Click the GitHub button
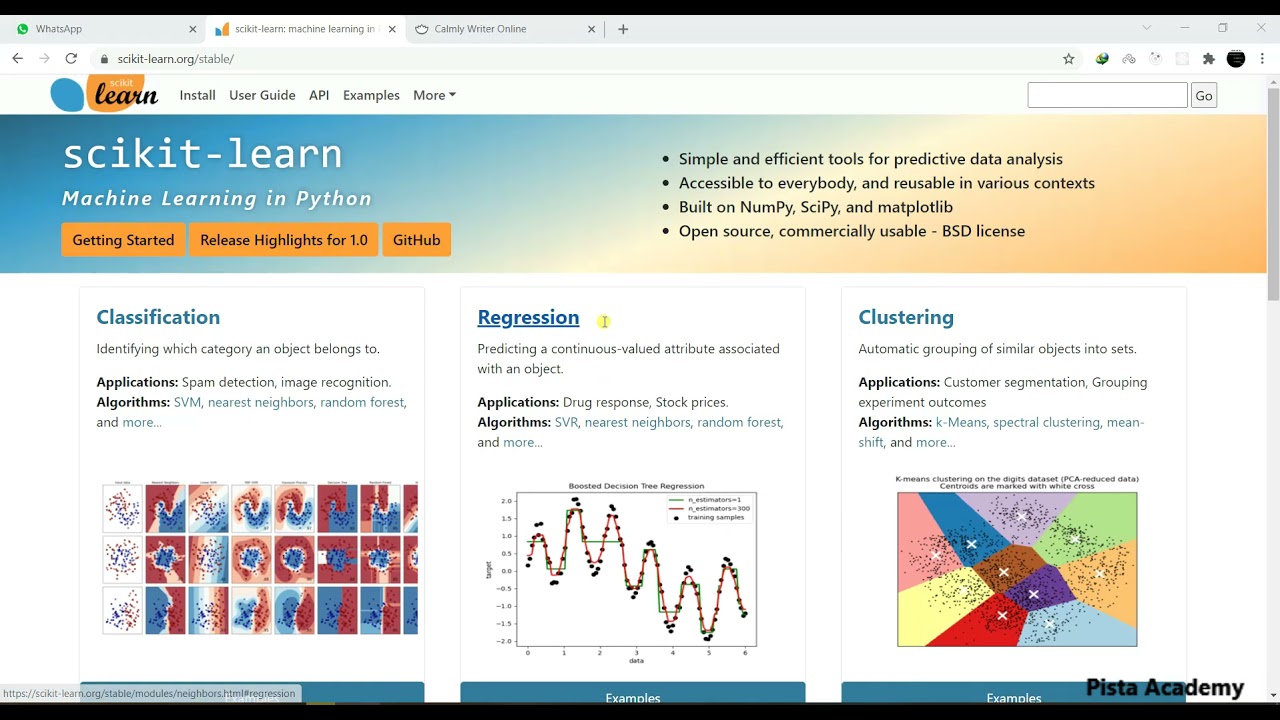Screen dimensions: 1280x720 click(x=416, y=240)
